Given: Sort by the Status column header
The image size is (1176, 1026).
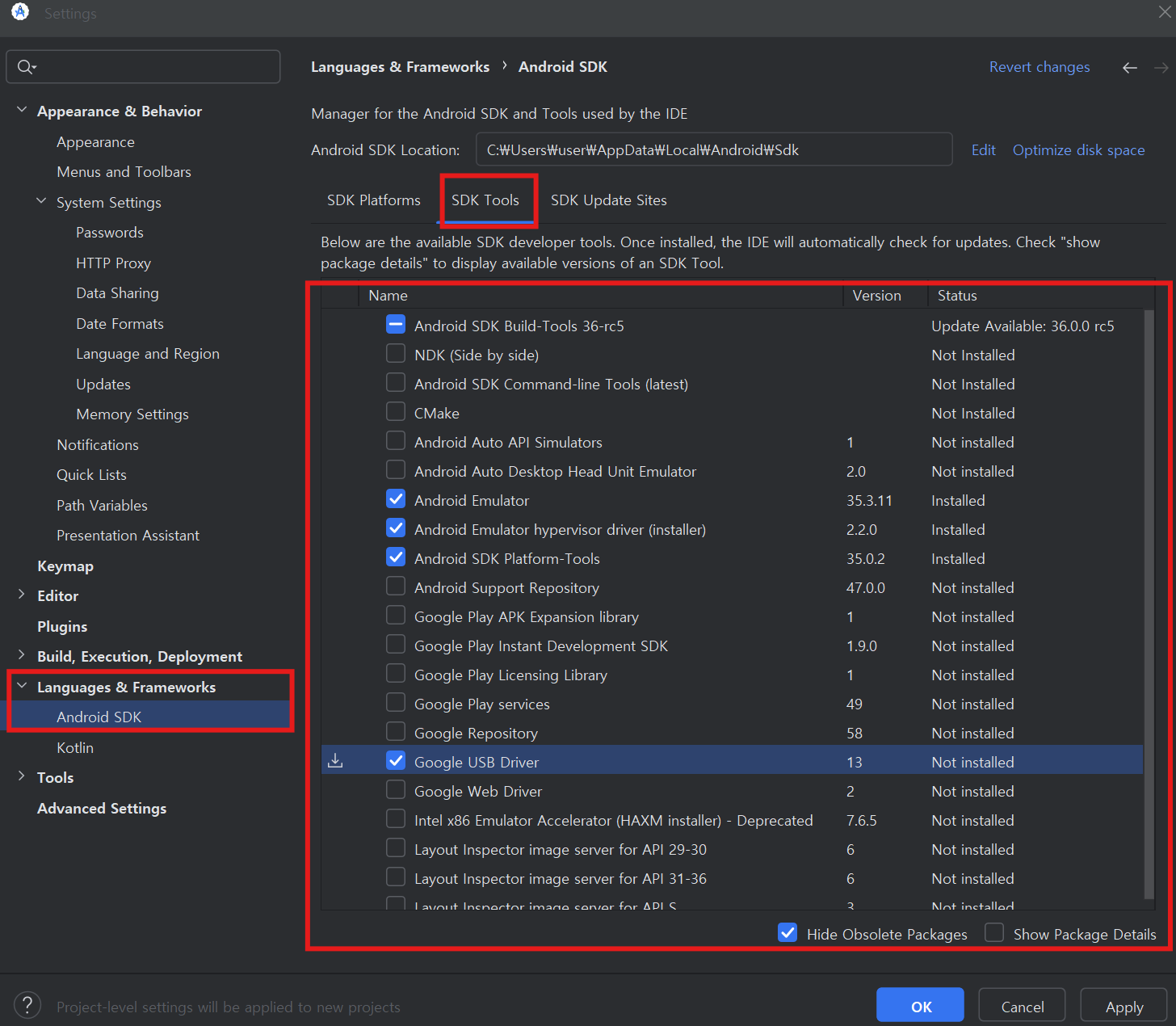Looking at the screenshot, I should pyautogui.click(x=1040, y=296).
